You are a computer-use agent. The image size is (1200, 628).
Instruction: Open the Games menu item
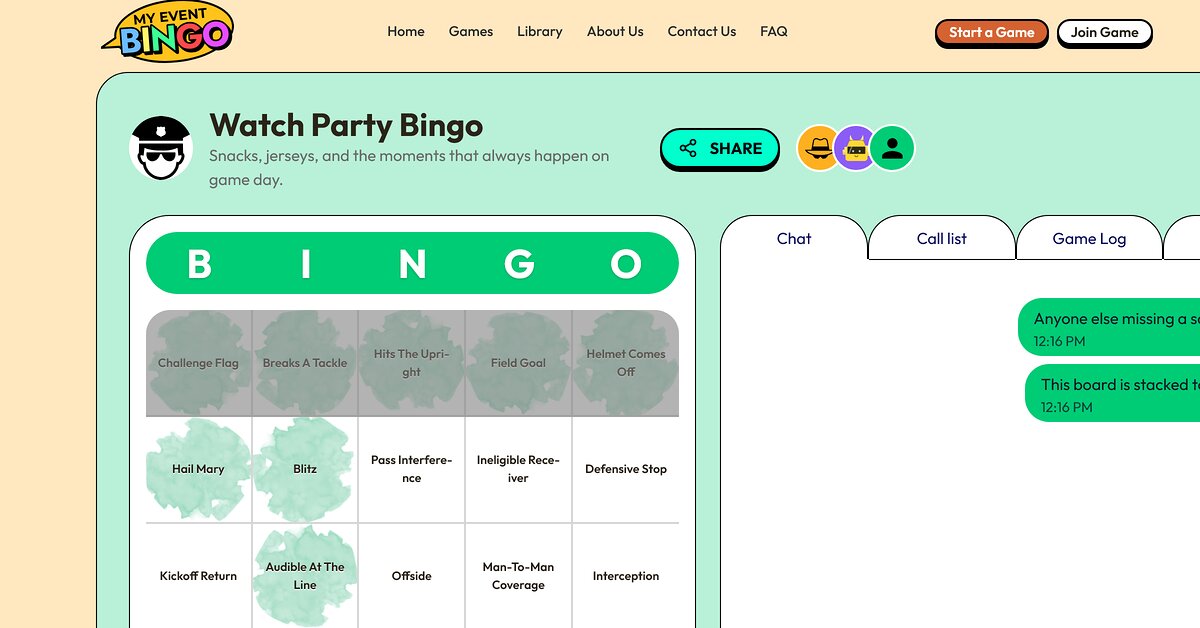tap(471, 32)
